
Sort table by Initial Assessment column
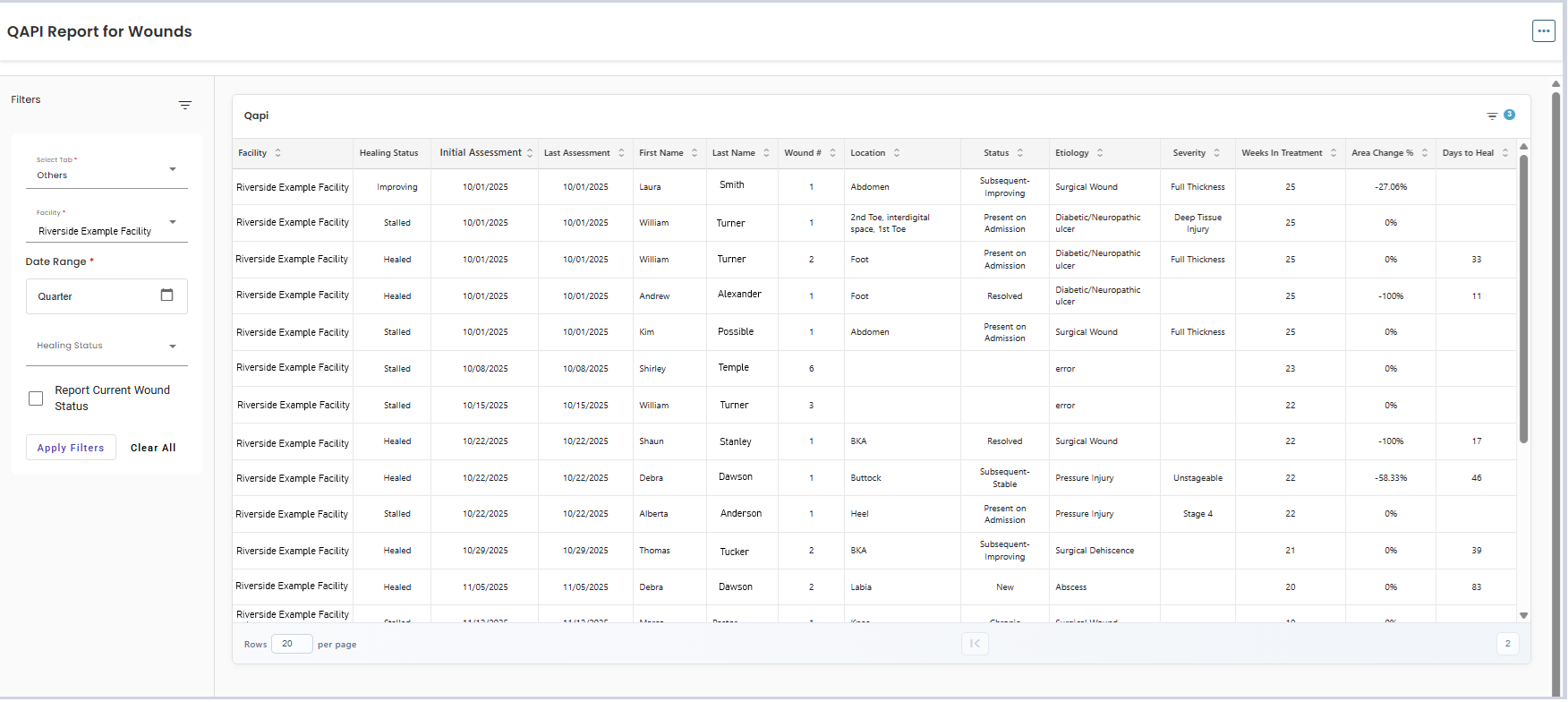(530, 153)
